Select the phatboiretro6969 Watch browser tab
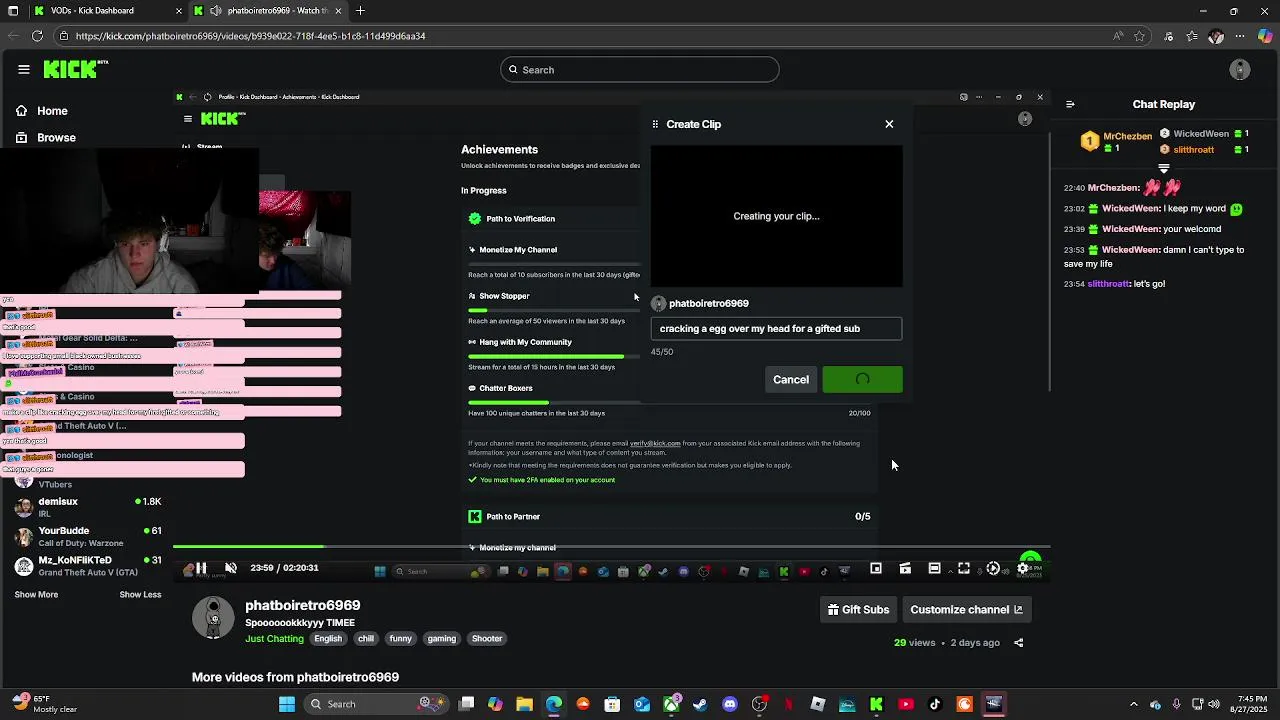 pyautogui.click(x=270, y=11)
